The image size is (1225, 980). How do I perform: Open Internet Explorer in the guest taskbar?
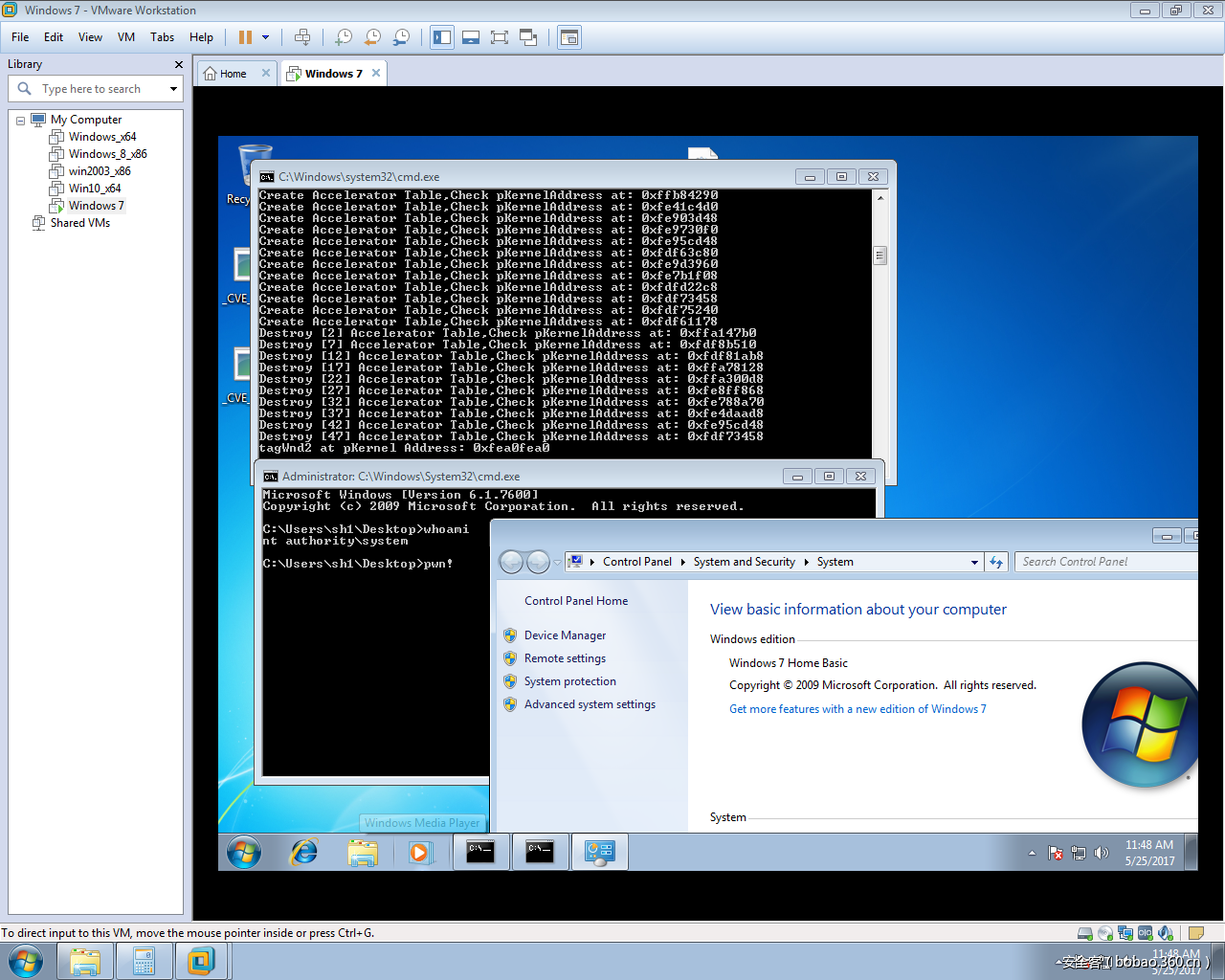[x=304, y=851]
